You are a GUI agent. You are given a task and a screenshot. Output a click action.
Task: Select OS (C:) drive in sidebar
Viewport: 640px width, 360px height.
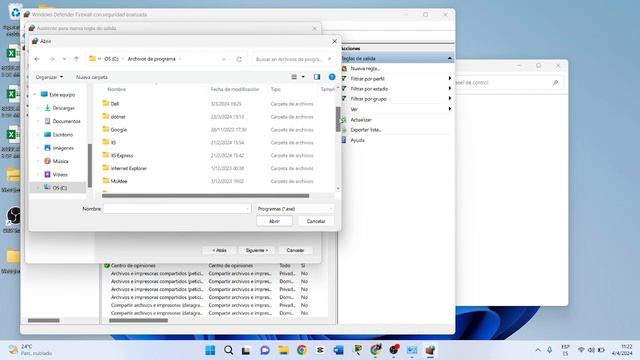(58, 188)
